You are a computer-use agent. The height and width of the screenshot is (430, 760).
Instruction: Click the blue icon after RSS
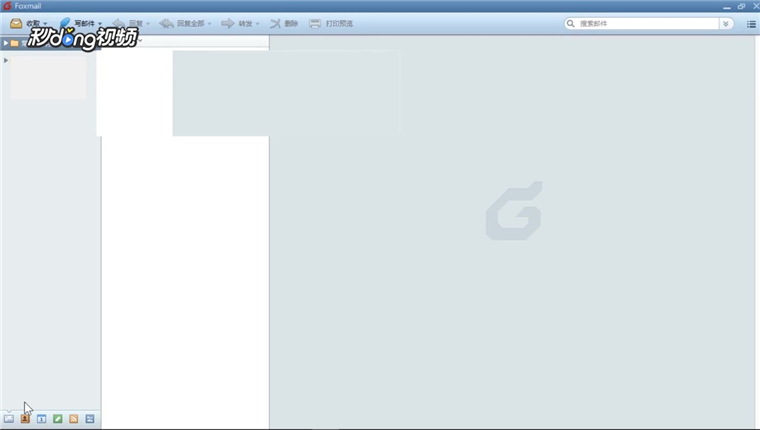click(90, 419)
